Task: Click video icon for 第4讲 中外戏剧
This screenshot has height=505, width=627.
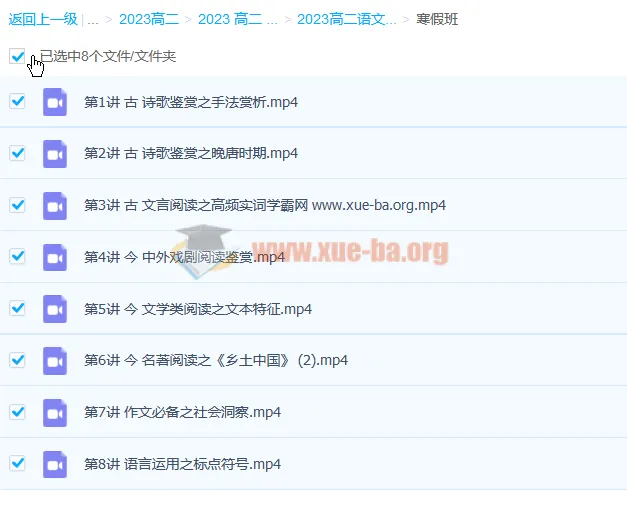Action: 55,257
